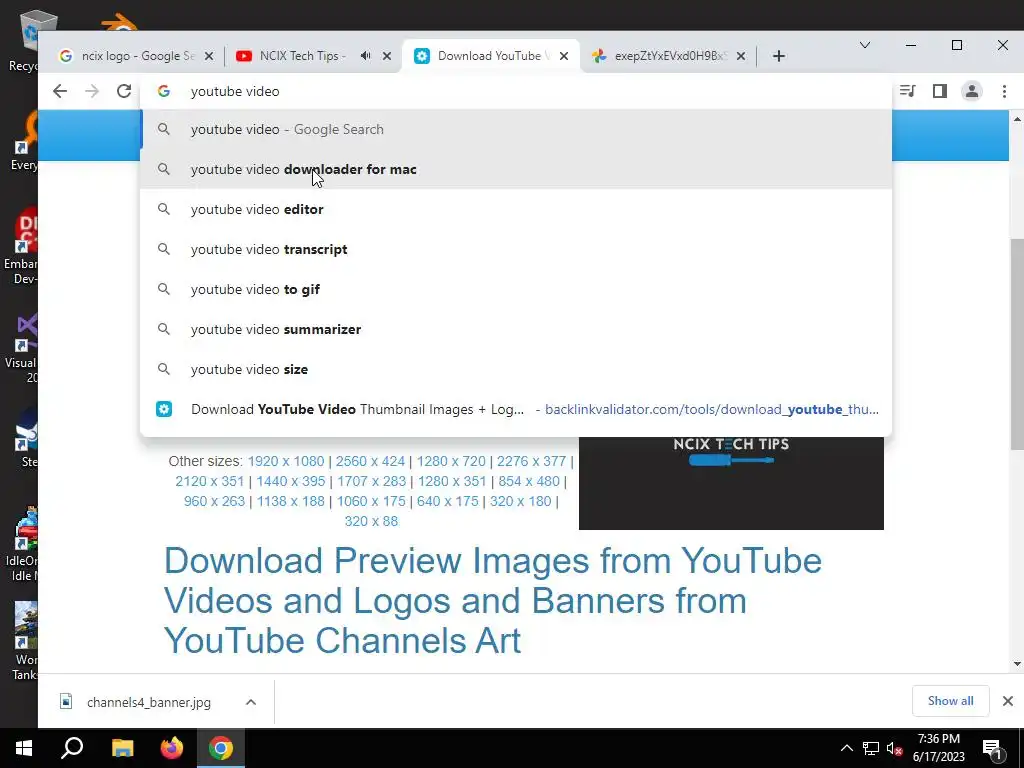The width and height of the screenshot is (1024, 768).
Task: Reload the page with the refresh icon
Action: tap(124, 91)
